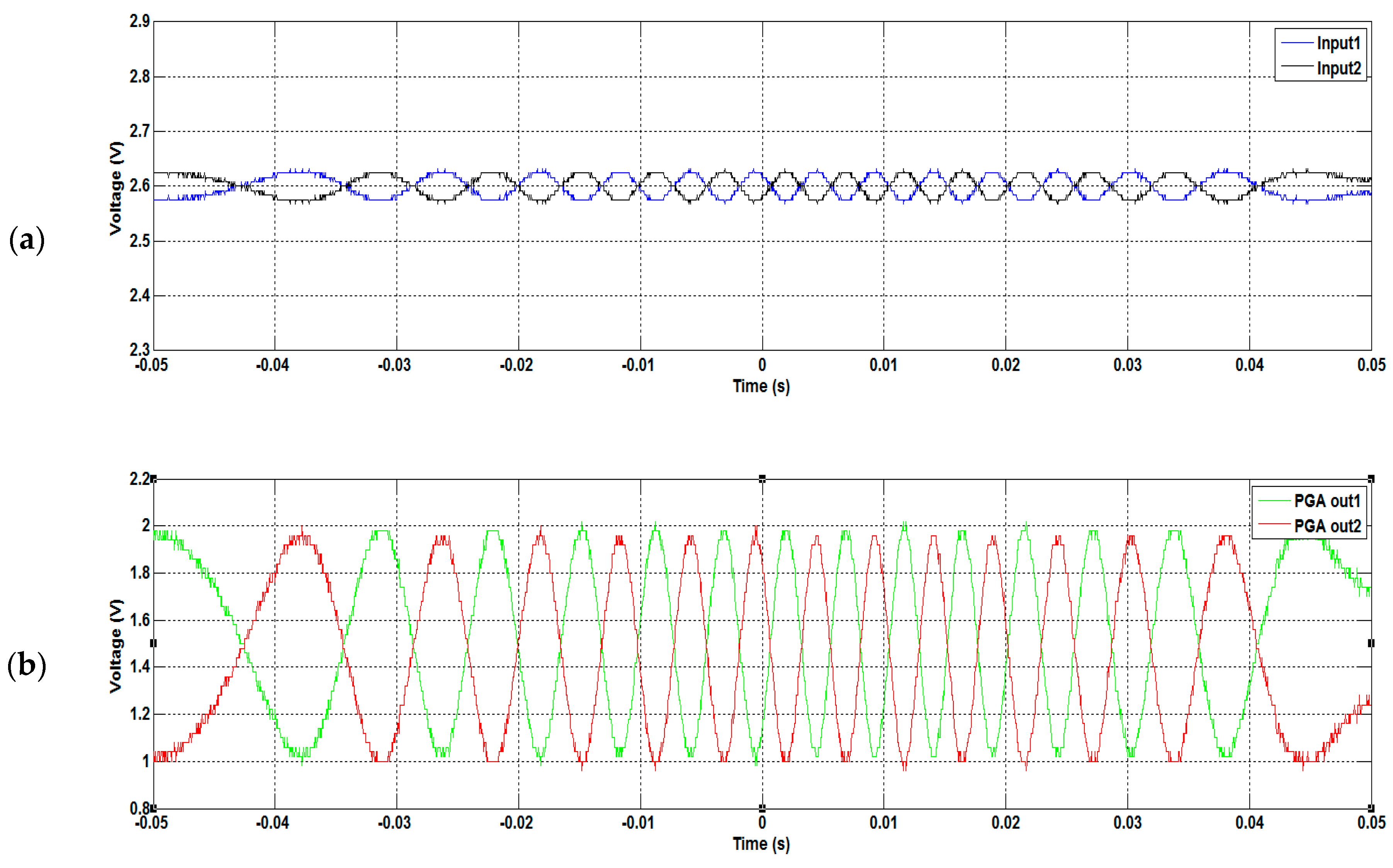The width and height of the screenshot is (1393, 868).
Task: Click the Input1 legend entry
Action: click(x=1338, y=44)
